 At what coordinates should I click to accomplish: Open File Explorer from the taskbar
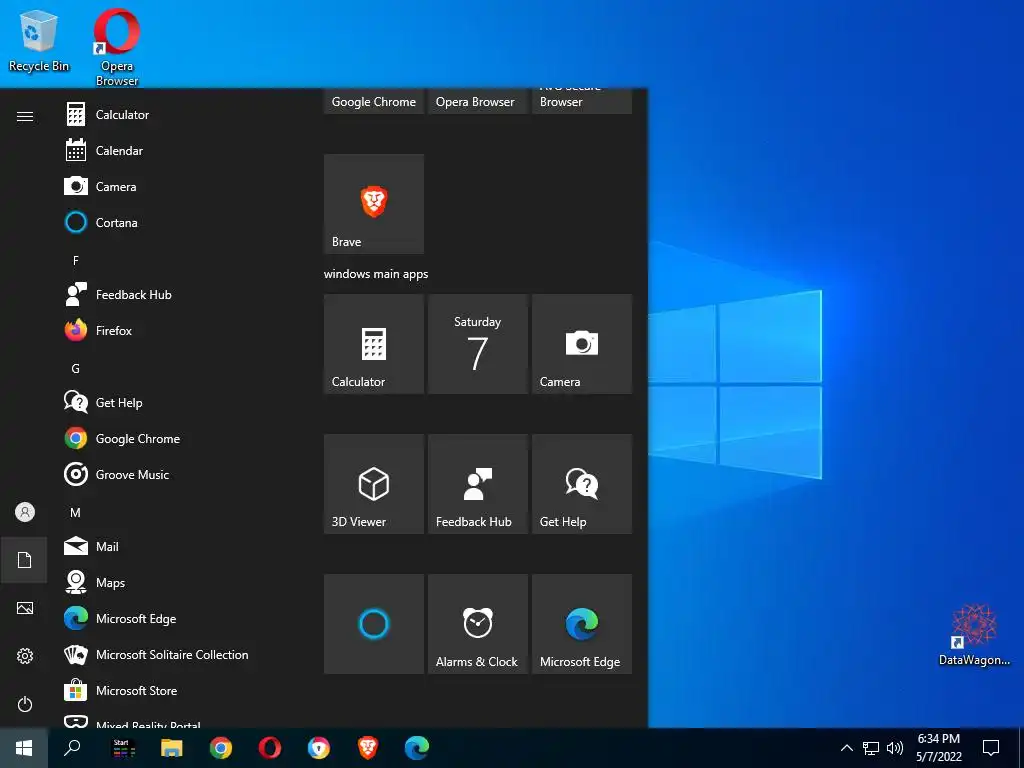coord(172,748)
